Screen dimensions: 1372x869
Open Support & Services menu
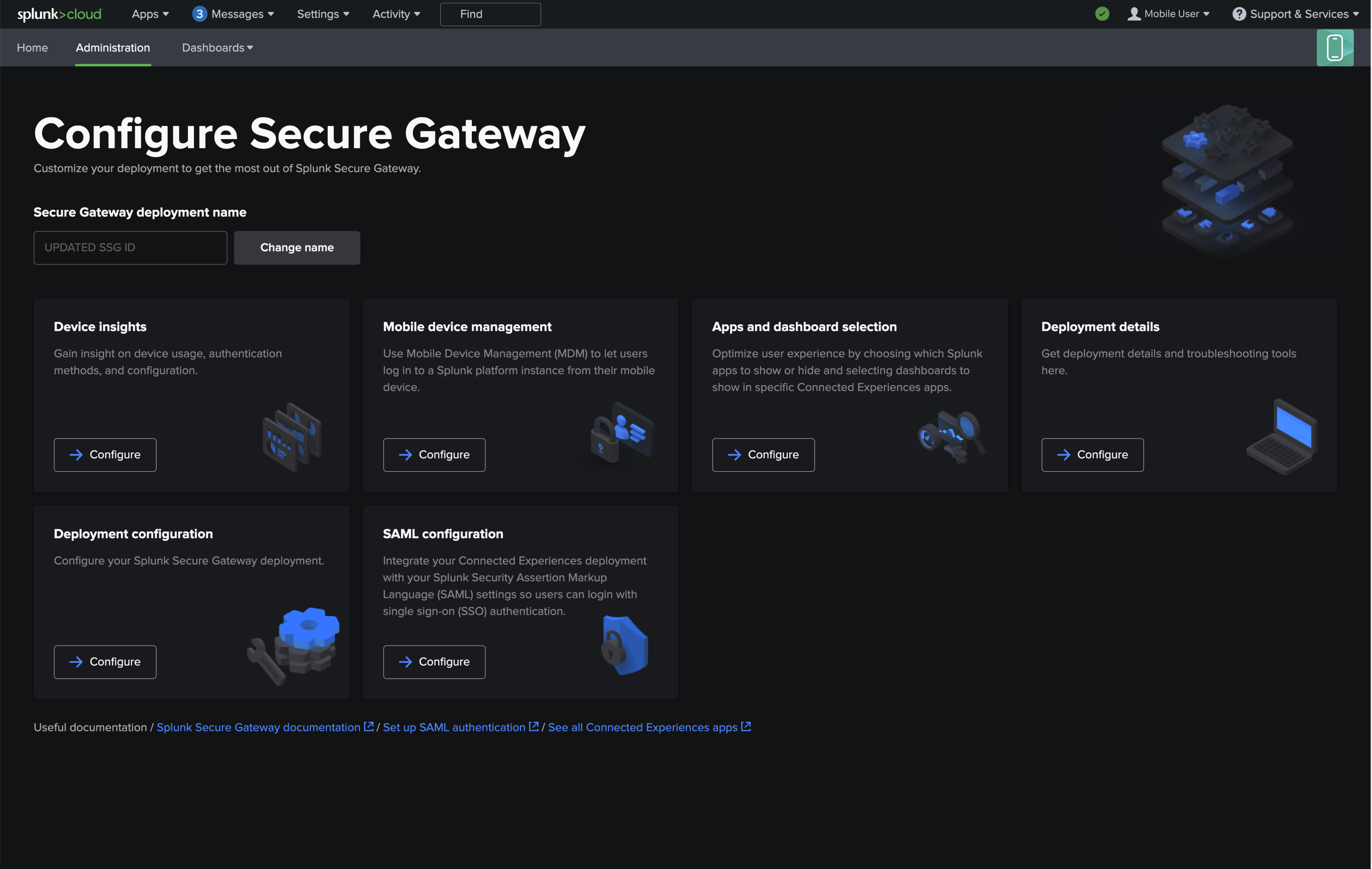click(1296, 14)
